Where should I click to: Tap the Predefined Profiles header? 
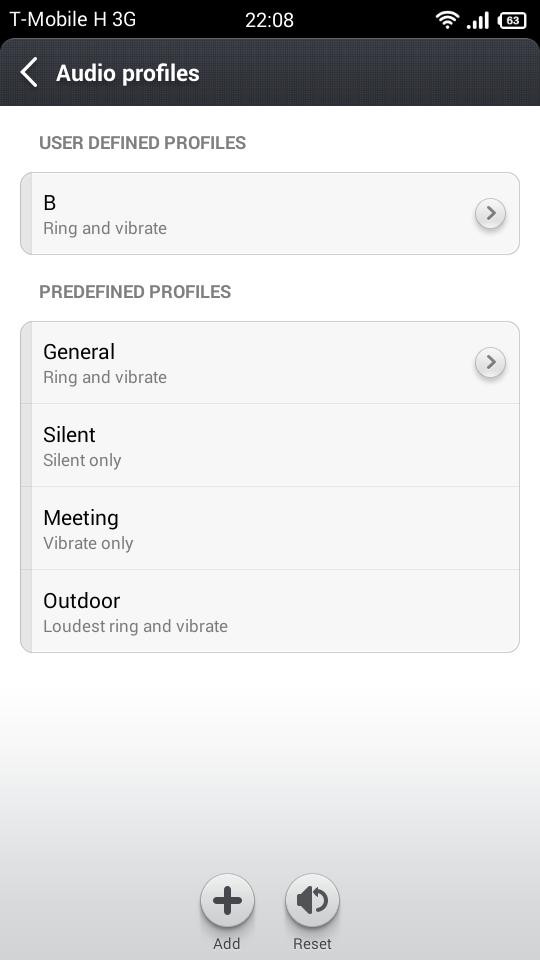[x=135, y=291]
